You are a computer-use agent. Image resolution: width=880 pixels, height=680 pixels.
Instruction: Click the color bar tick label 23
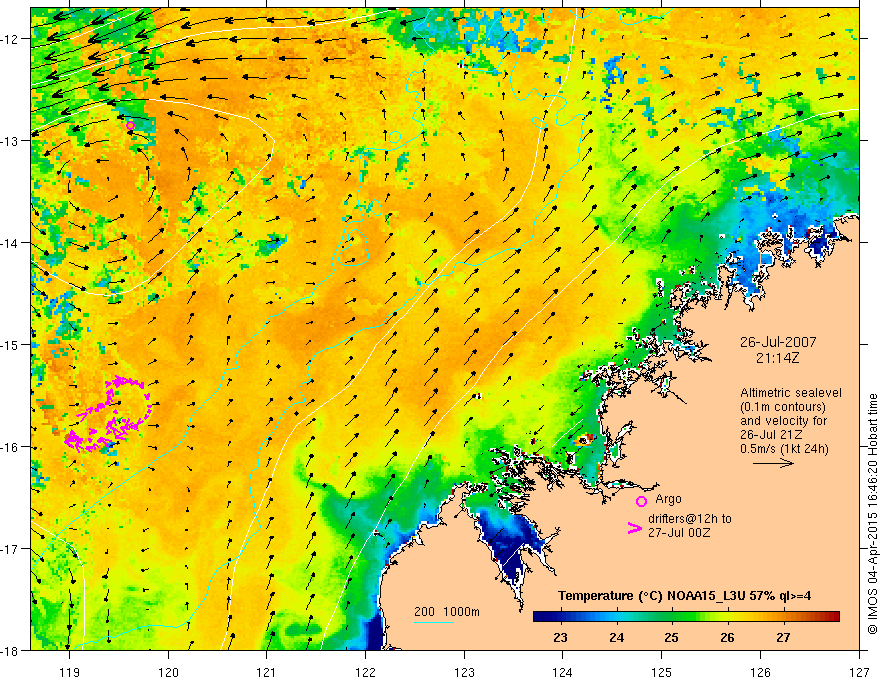[560, 637]
